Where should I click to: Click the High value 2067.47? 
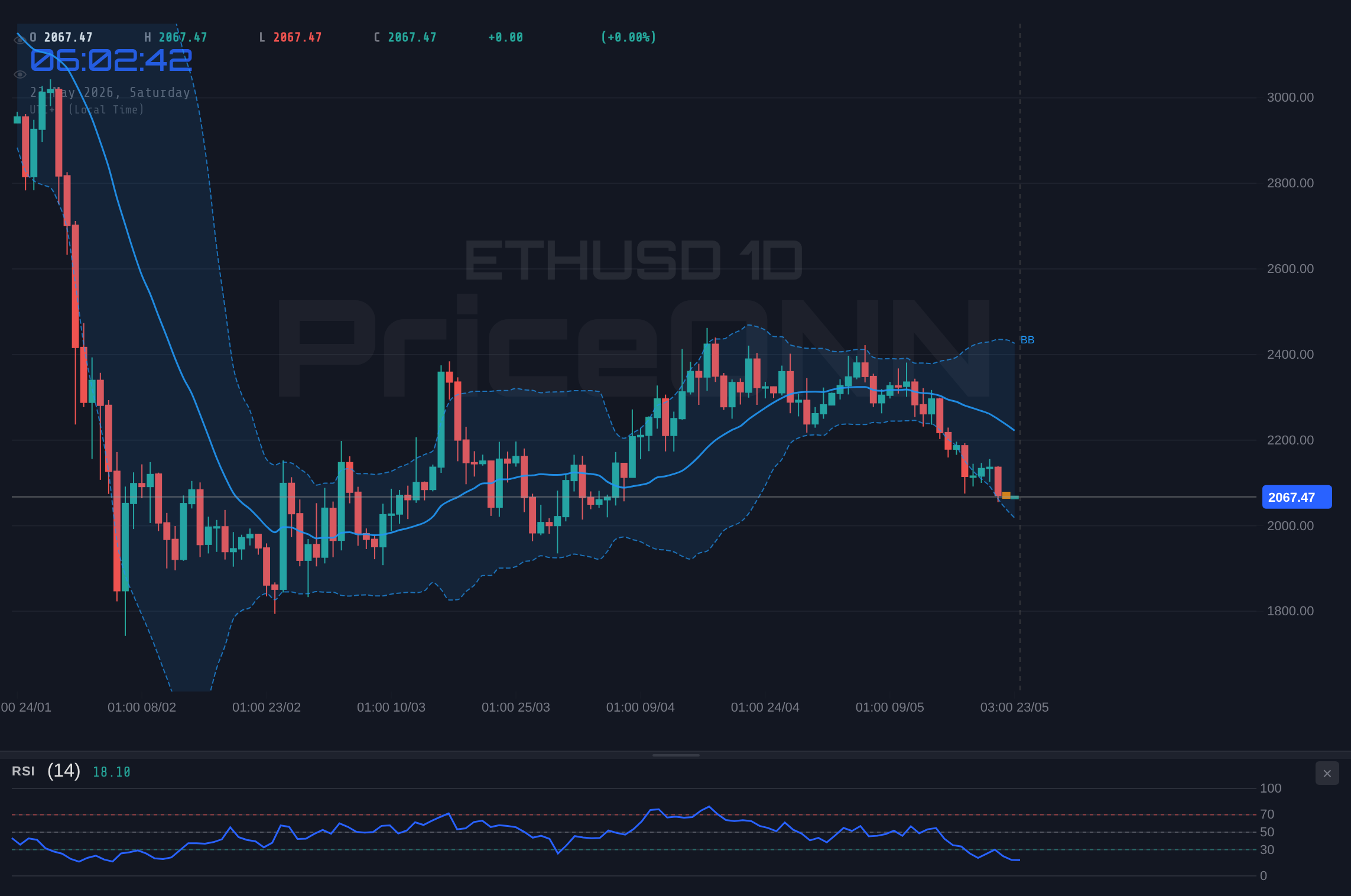[x=183, y=37]
